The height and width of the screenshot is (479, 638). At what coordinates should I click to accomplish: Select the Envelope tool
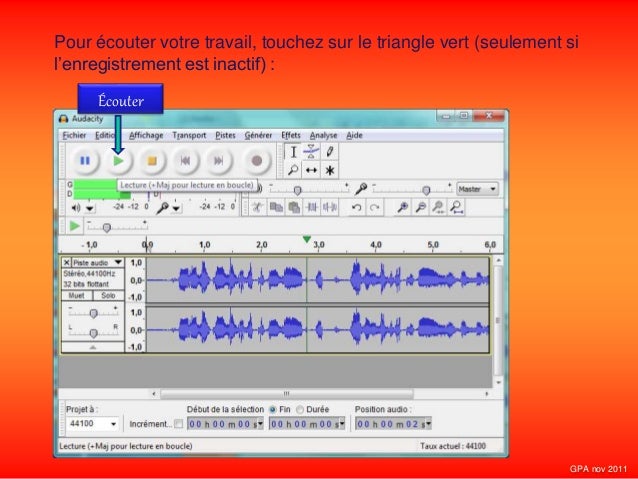click(x=311, y=152)
